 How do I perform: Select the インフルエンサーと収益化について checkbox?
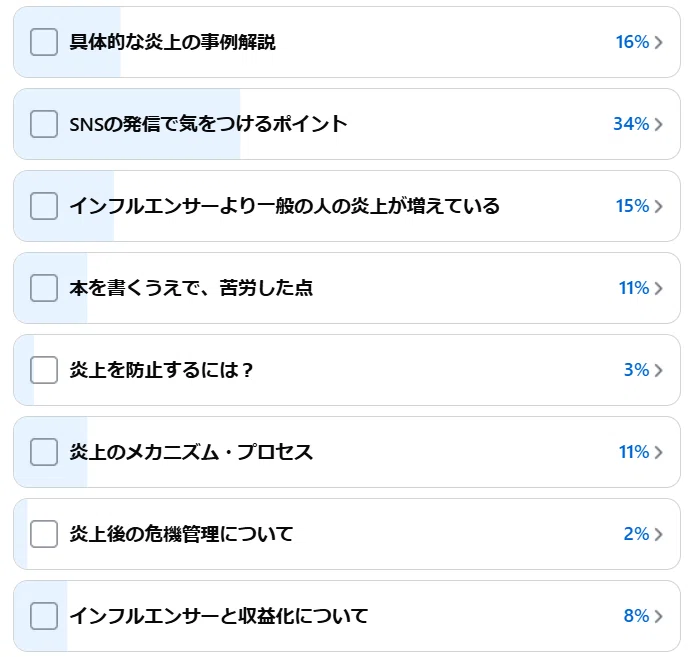coord(44,616)
